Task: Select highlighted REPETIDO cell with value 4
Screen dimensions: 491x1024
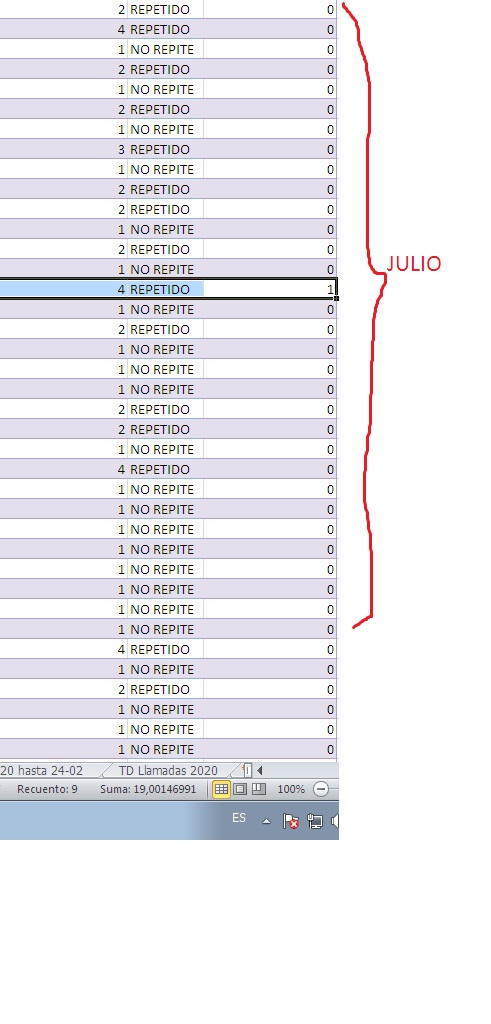Action: (165, 289)
